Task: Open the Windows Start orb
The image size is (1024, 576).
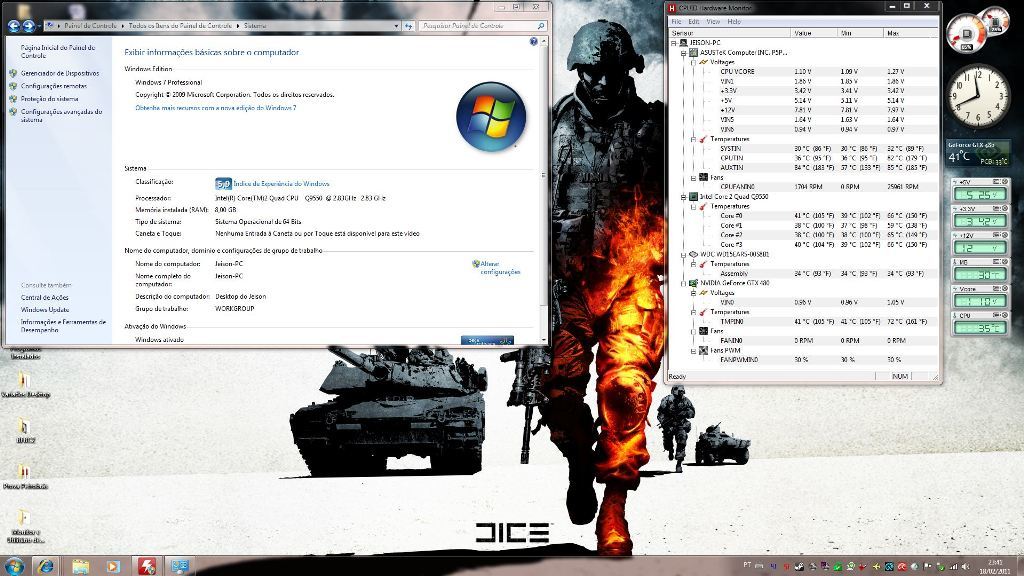Action: tap(14, 566)
